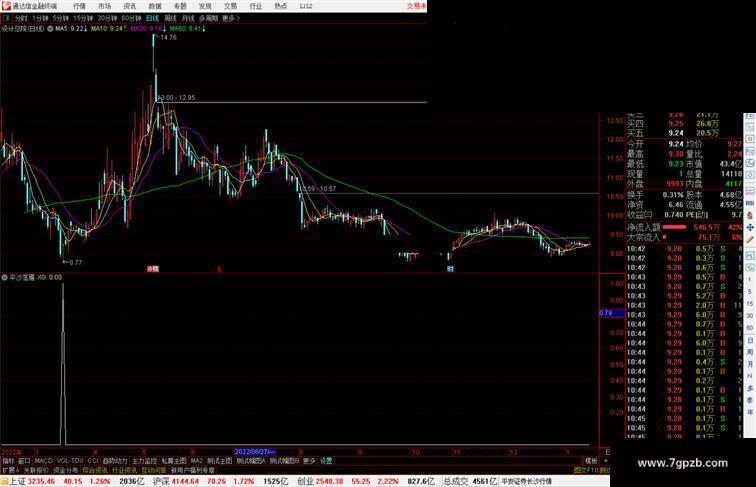Open the 行情 menu
756x487 pixels.
[79, 6]
